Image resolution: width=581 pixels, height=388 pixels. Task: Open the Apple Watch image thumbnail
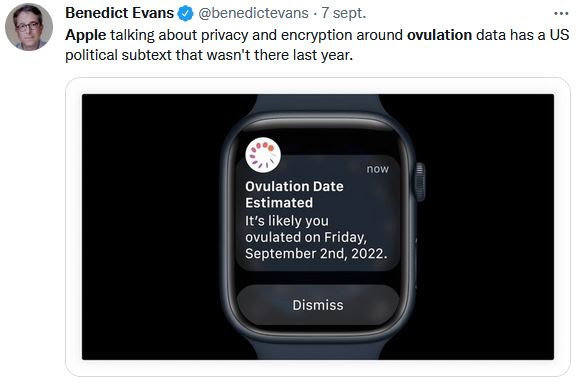(318, 227)
